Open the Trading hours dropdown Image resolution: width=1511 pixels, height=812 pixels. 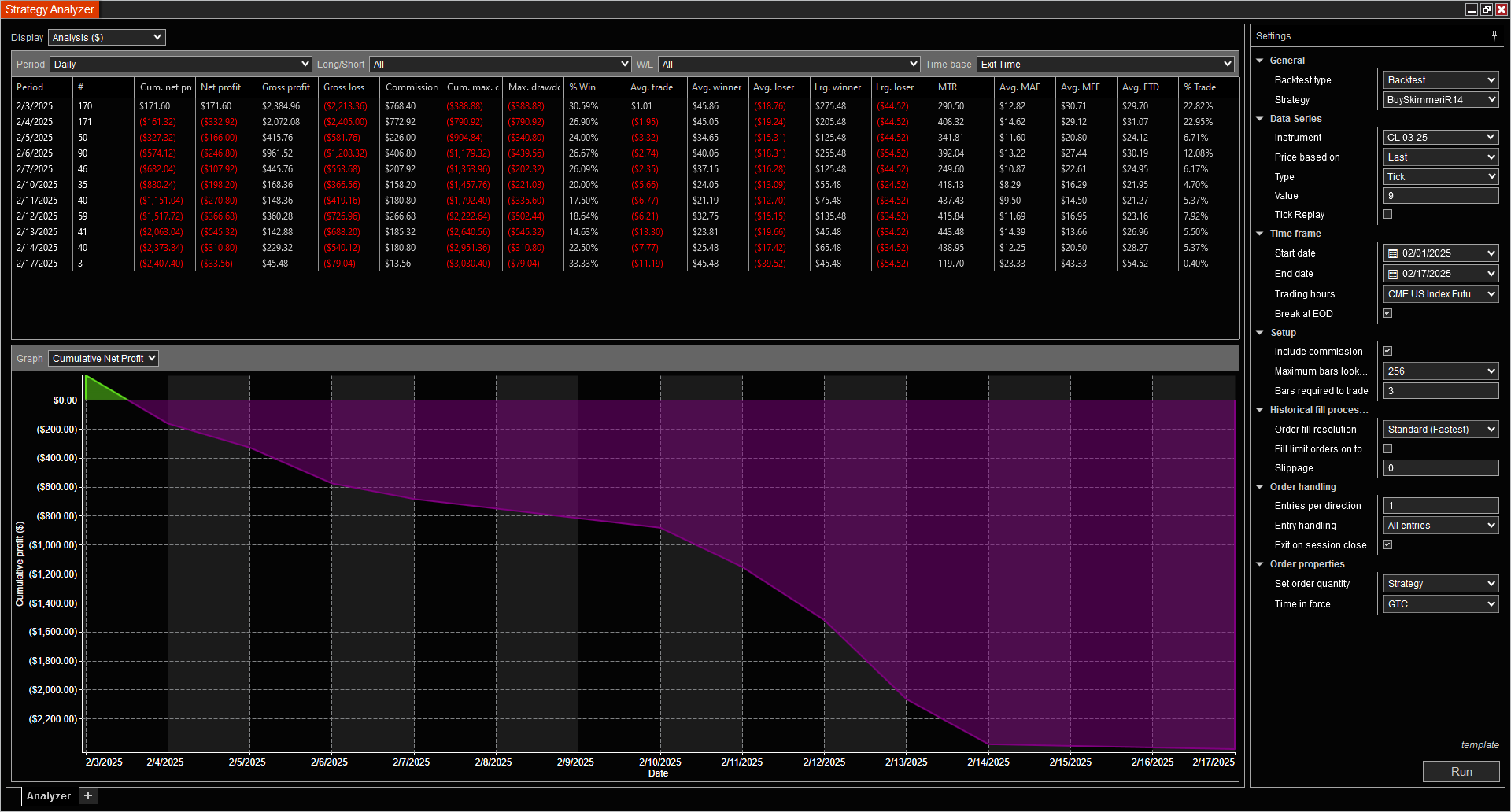[x=1440, y=294]
